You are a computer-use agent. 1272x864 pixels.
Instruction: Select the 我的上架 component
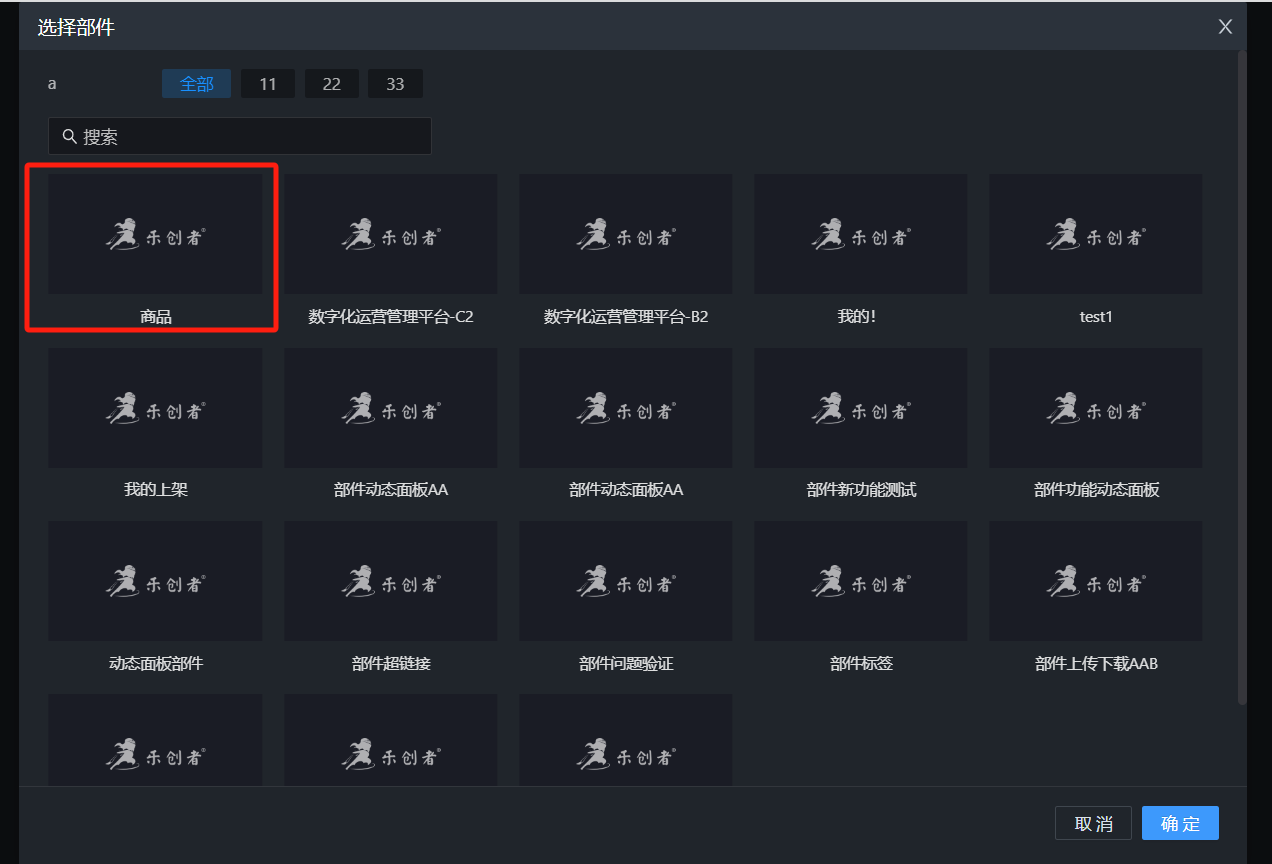coord(155,408)
